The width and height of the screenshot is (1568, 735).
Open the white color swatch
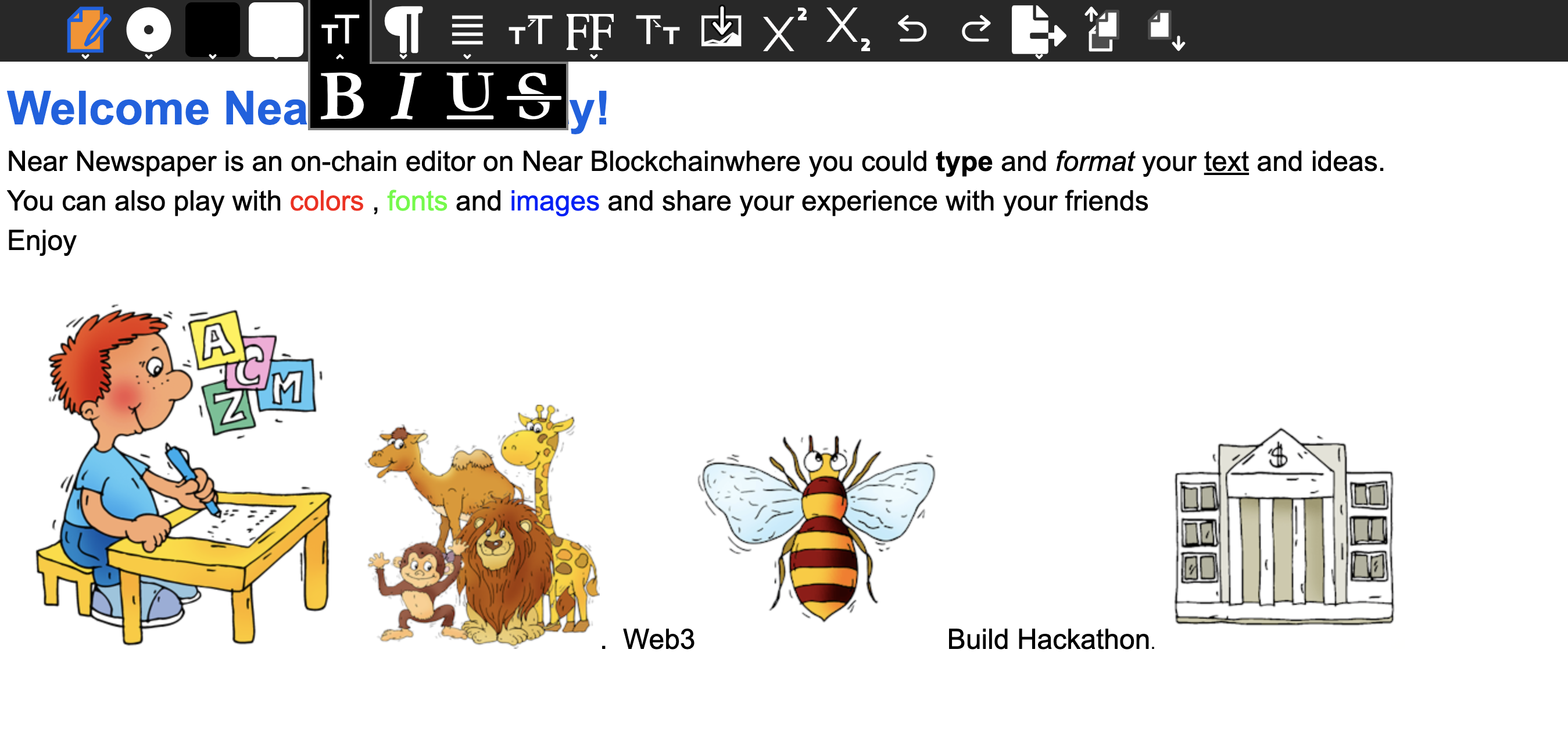tap(275, 30)
